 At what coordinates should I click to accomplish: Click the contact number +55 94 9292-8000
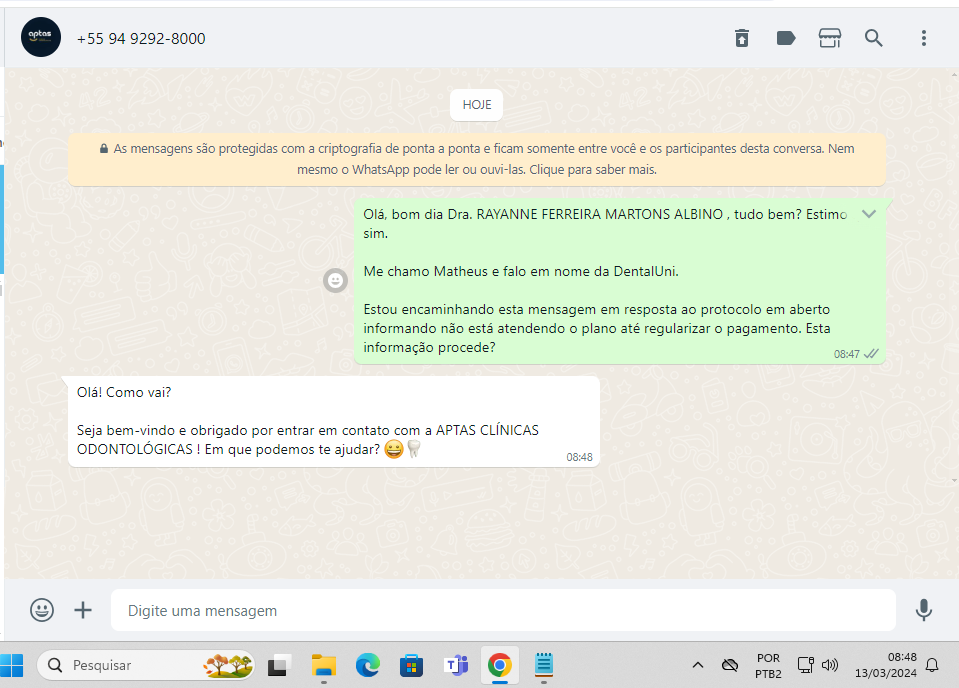[x=141, y=39]
